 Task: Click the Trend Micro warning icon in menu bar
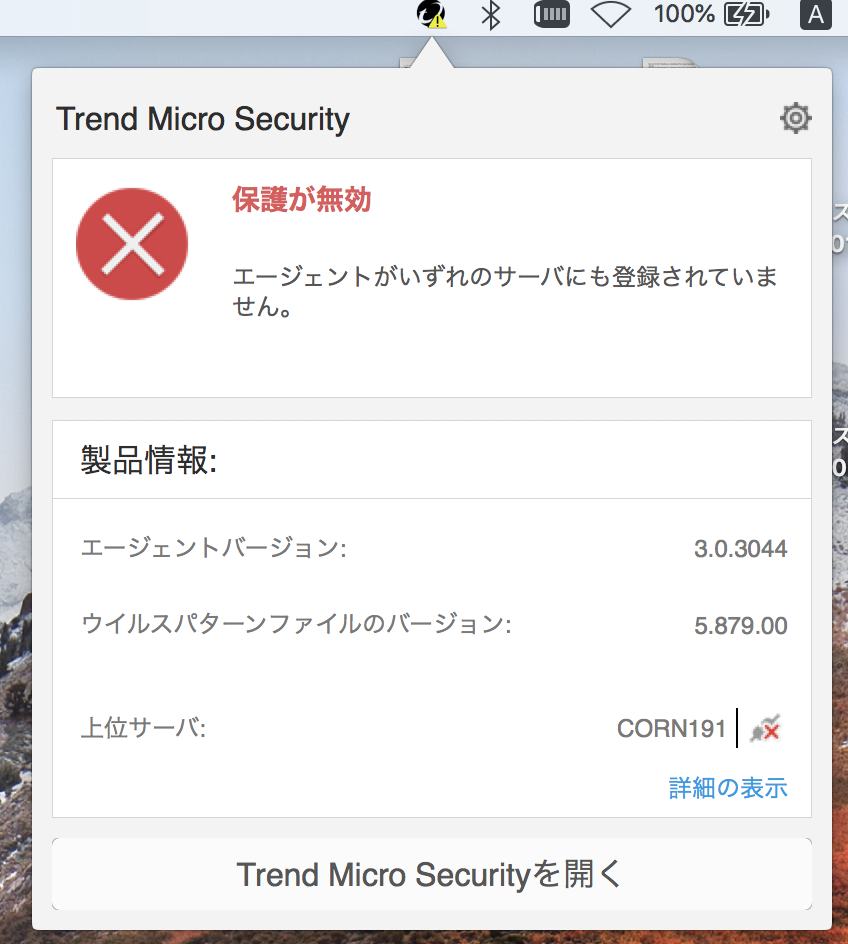(x=430, y=15)
